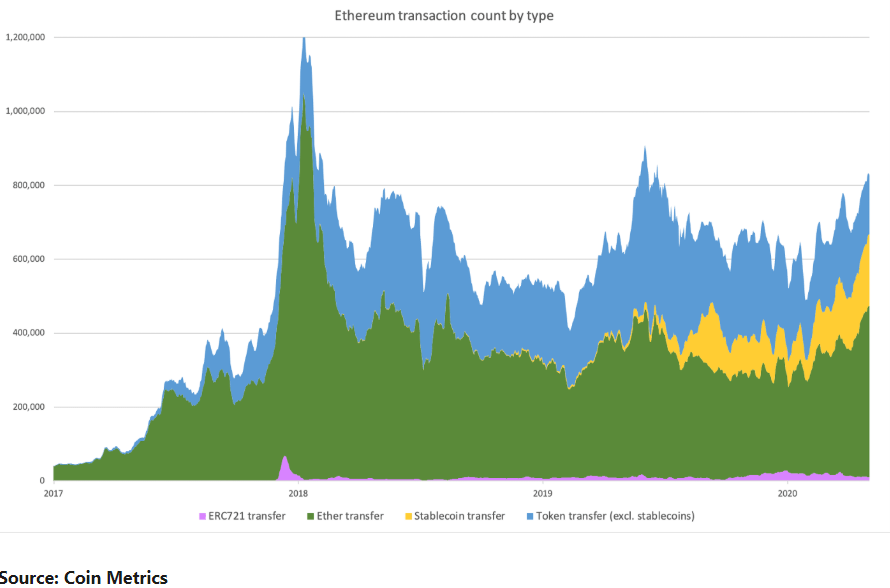Image resolution: width=890 pixels, height=588 pixels.
Task: Click the 'Source: Coin Metrics' text
Action: [84, 576]
